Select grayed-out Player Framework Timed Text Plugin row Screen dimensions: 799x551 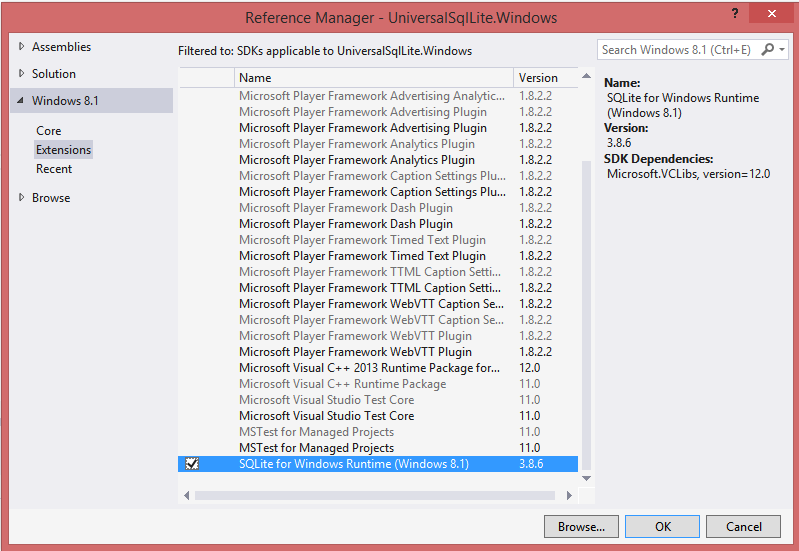(378, 240)
